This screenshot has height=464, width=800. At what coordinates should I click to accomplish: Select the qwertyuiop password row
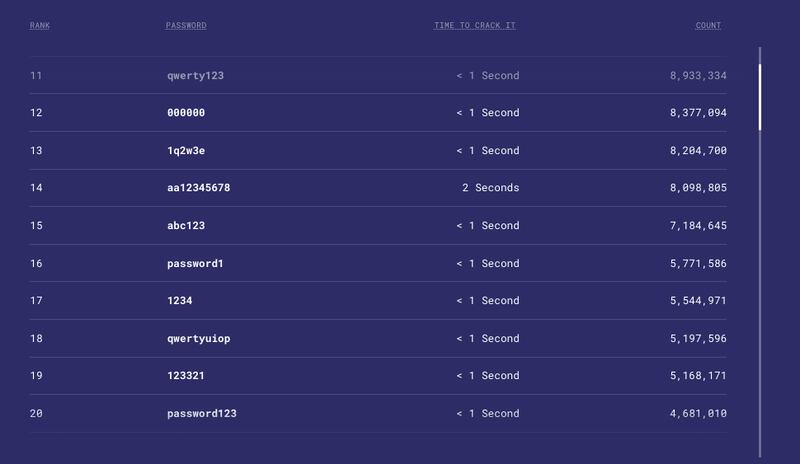(x=378, y=338)
